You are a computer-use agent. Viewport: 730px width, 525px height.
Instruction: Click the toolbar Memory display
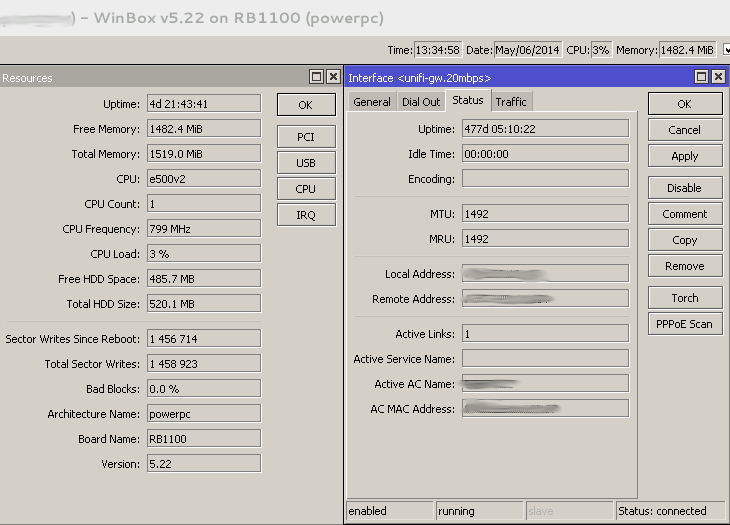[687, 50]
